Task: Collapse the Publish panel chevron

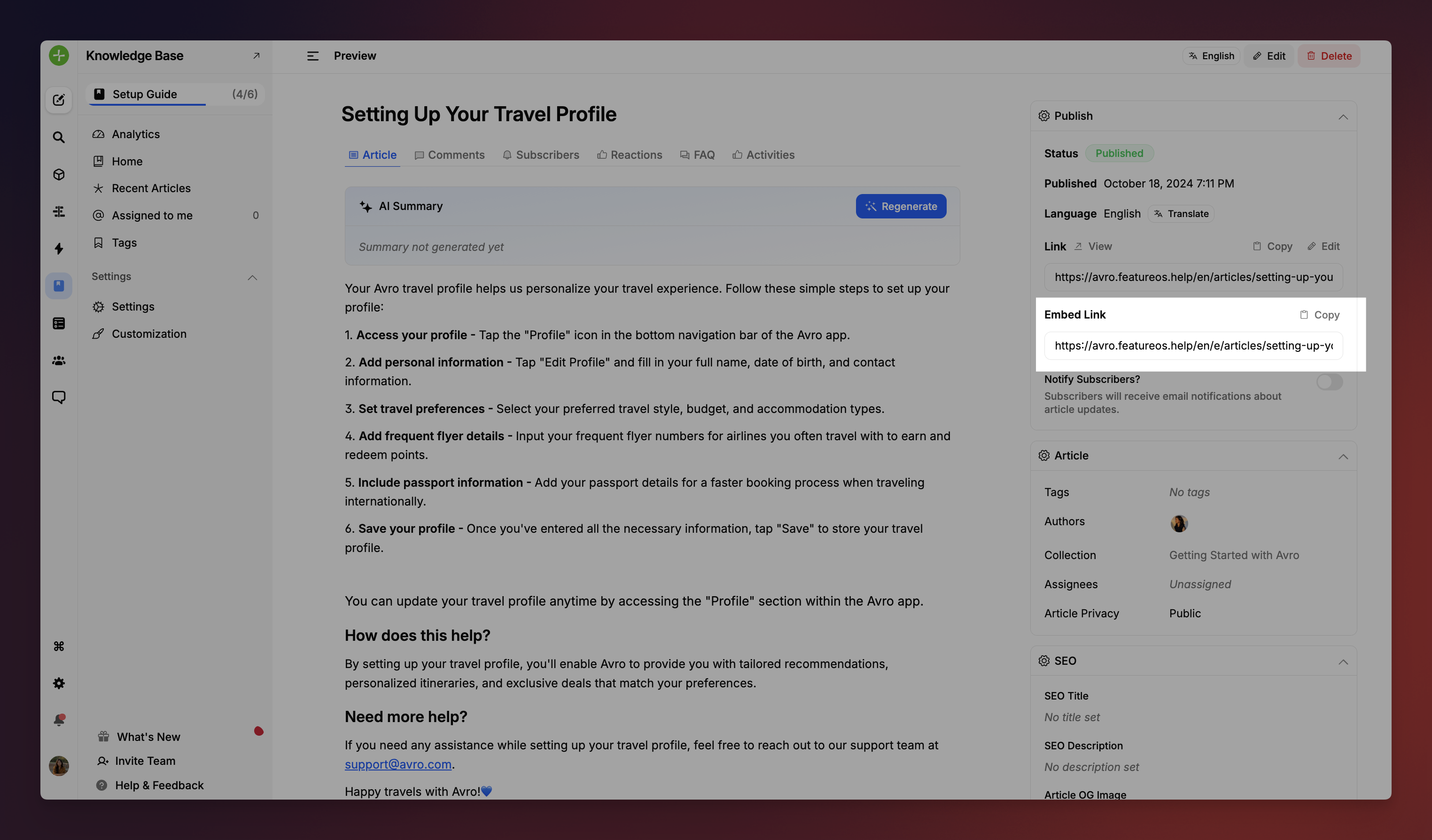Action: tap(1343, 117)
